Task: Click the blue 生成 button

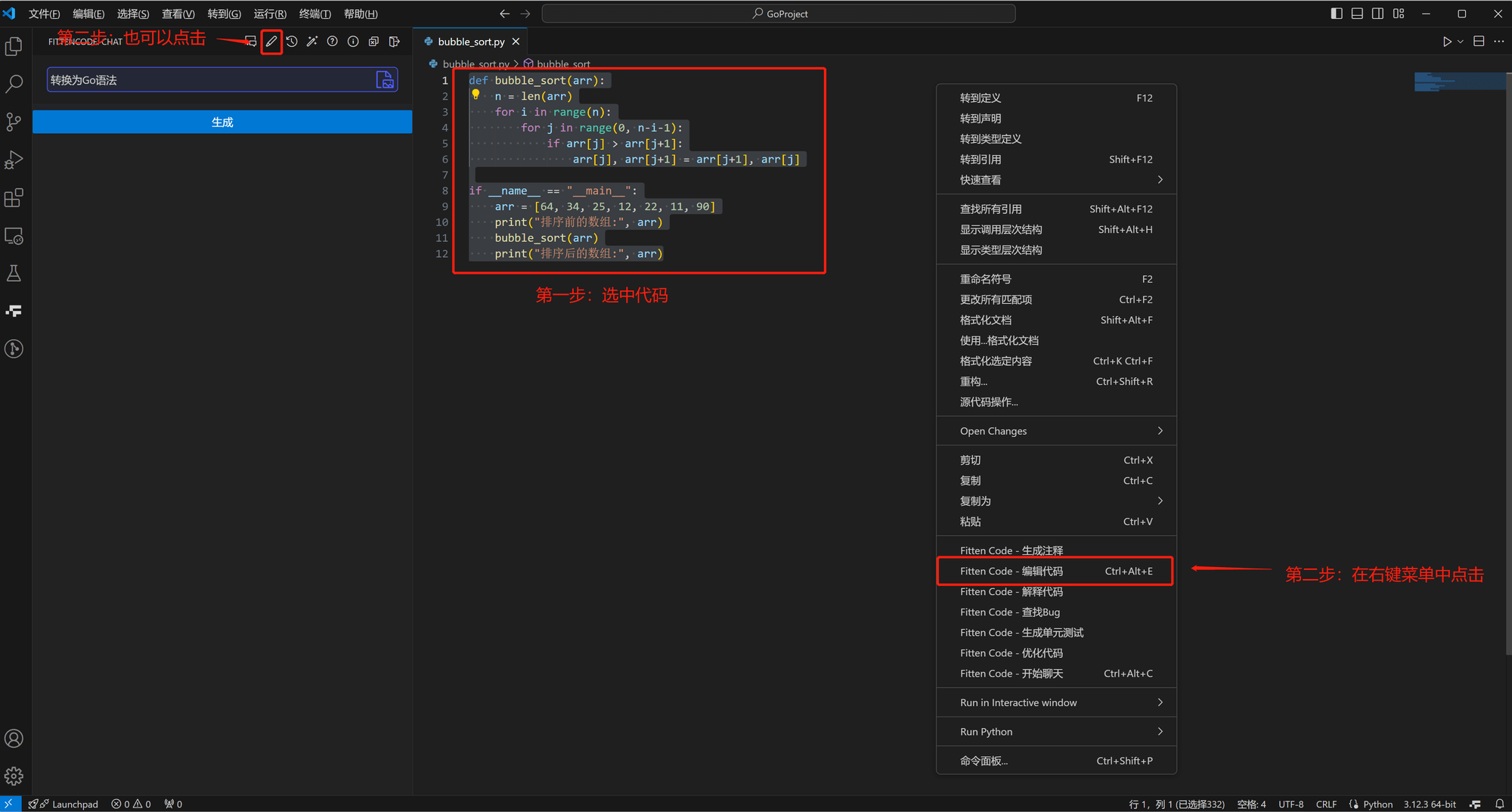Action: coord(222,122)
